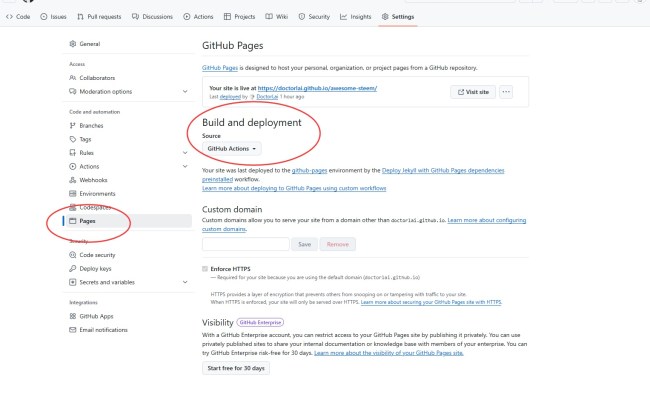Open the Discussions tab
Viewport: 650px width, 400px height.
click(152, 17)
